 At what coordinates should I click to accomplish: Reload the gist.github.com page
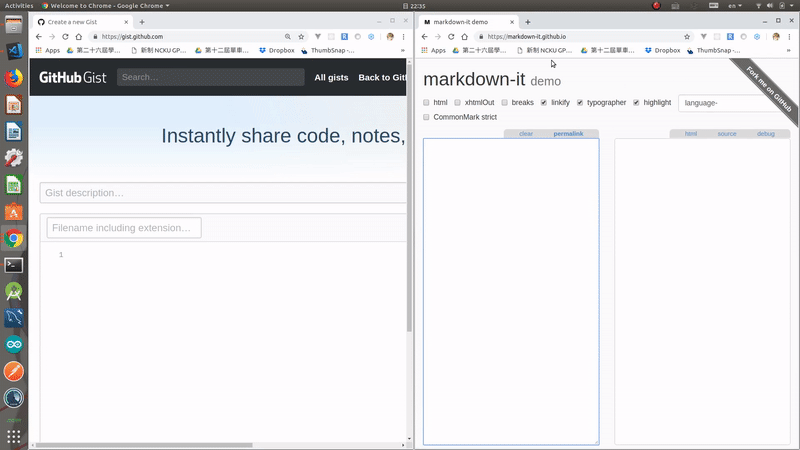click(65, 37)
